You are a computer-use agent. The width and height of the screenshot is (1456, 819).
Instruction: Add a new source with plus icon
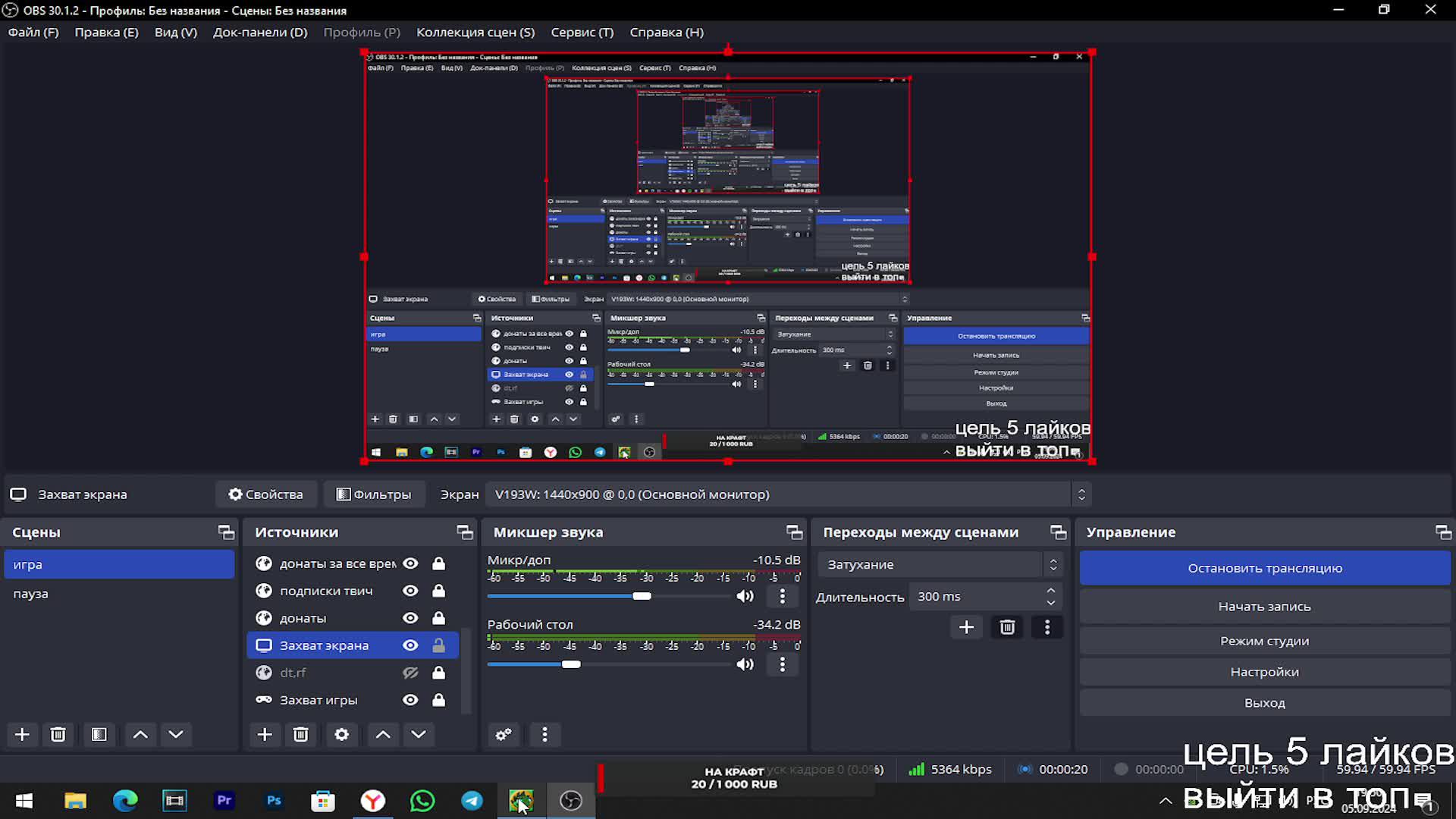[265, 734]
